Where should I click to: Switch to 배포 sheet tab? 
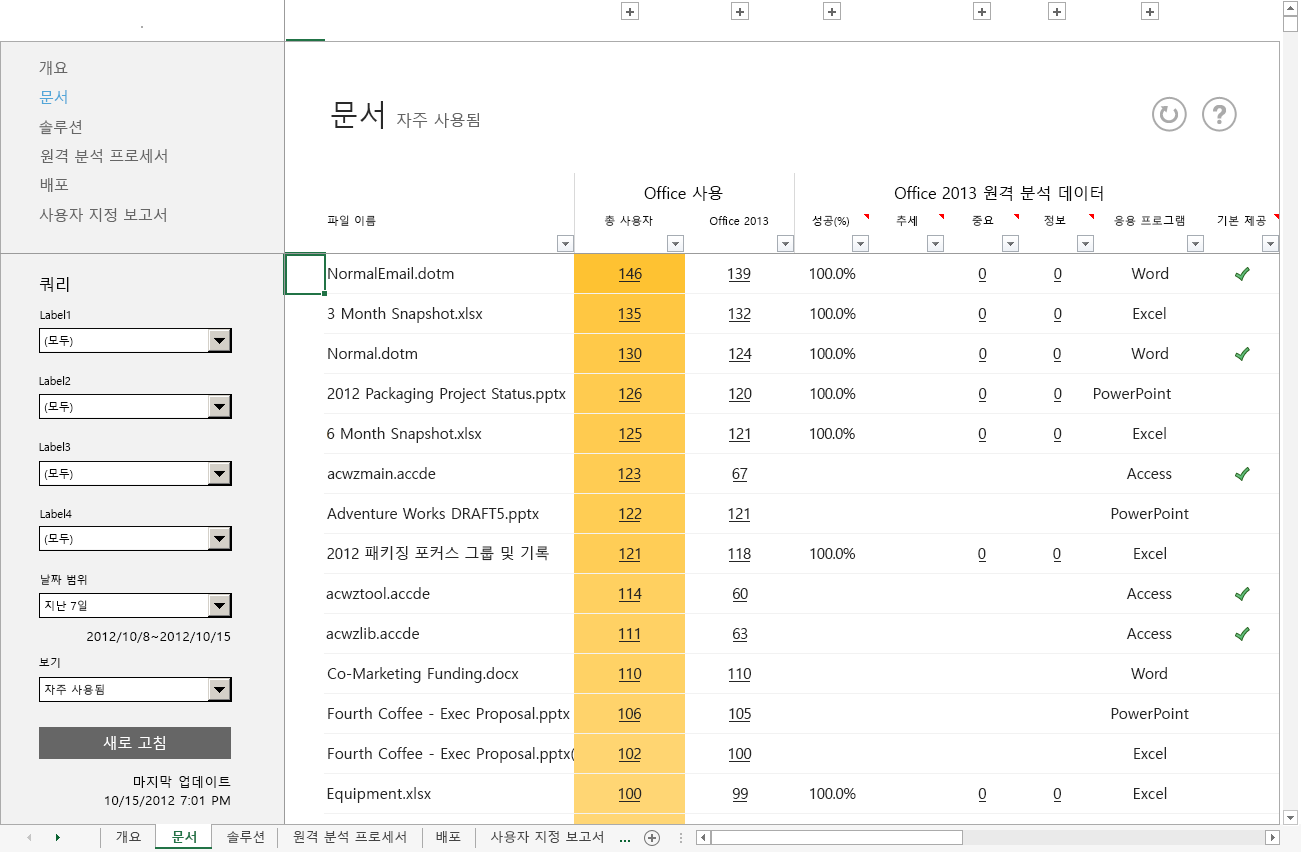[x=448, y=837]
